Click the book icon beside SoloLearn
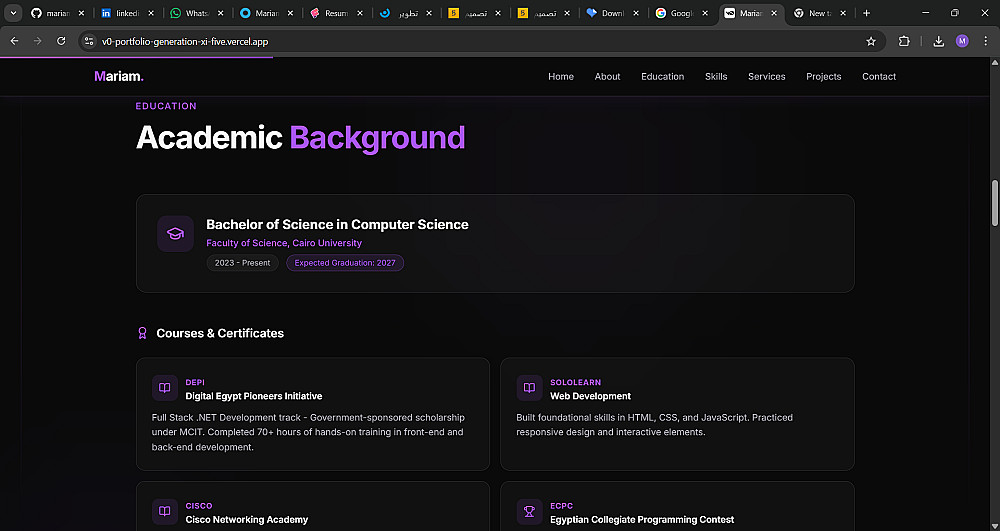 pos(529,388)
